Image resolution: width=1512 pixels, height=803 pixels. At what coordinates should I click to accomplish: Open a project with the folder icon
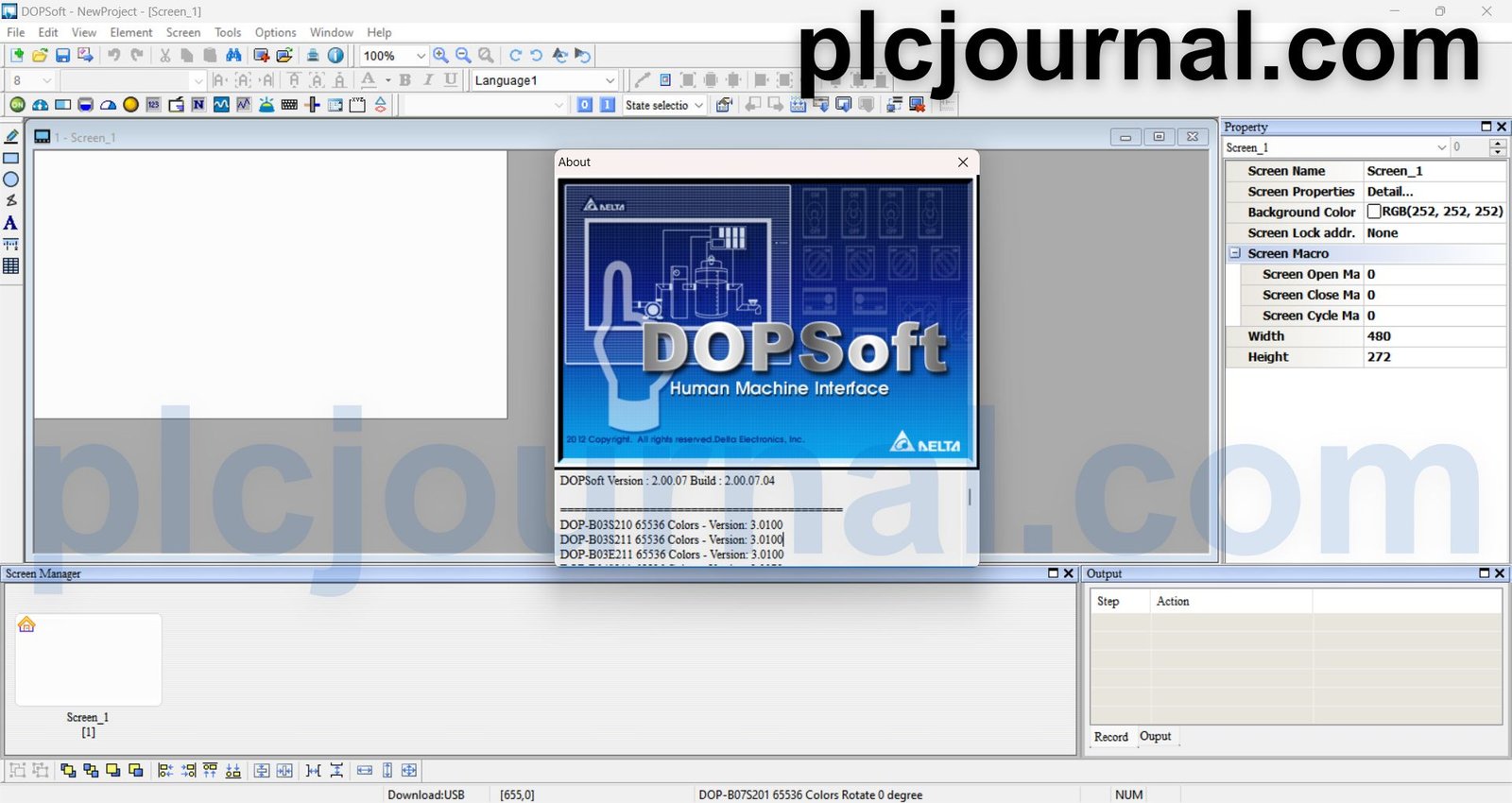pyautogui.click(x=40, y=56)
